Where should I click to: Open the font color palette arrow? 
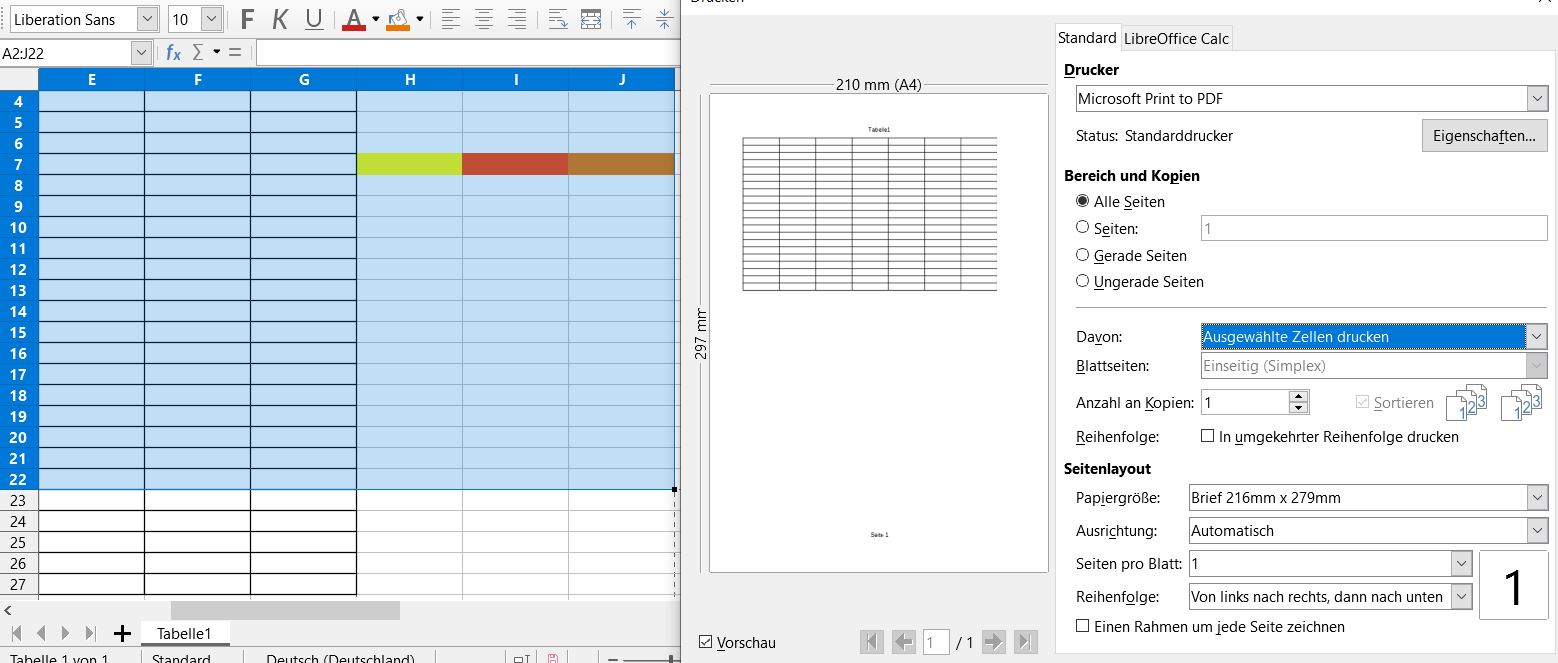[x=375, y=19]
